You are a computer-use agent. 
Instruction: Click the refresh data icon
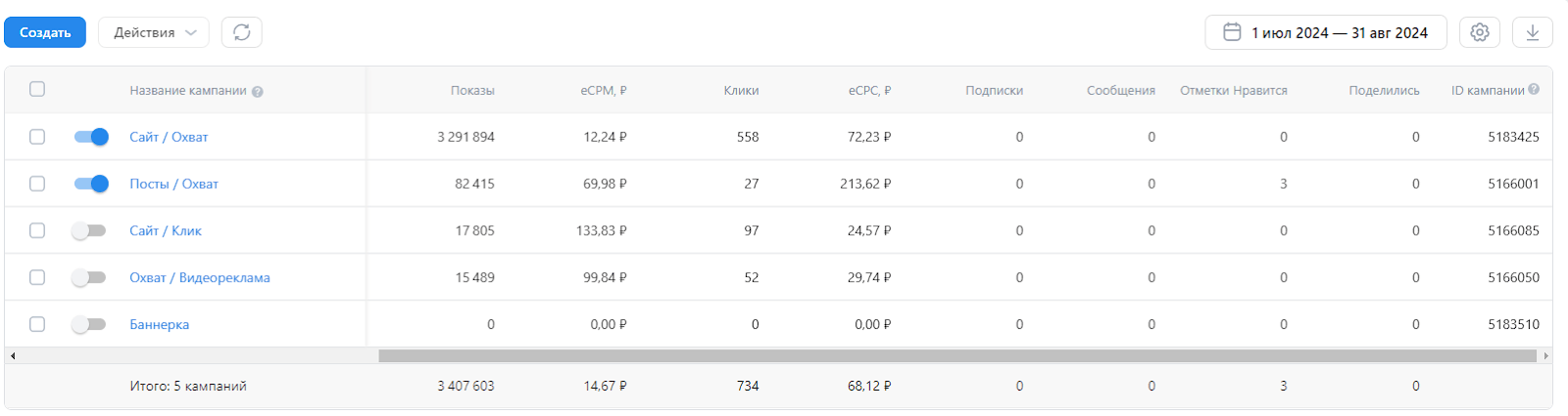[241, 32]
